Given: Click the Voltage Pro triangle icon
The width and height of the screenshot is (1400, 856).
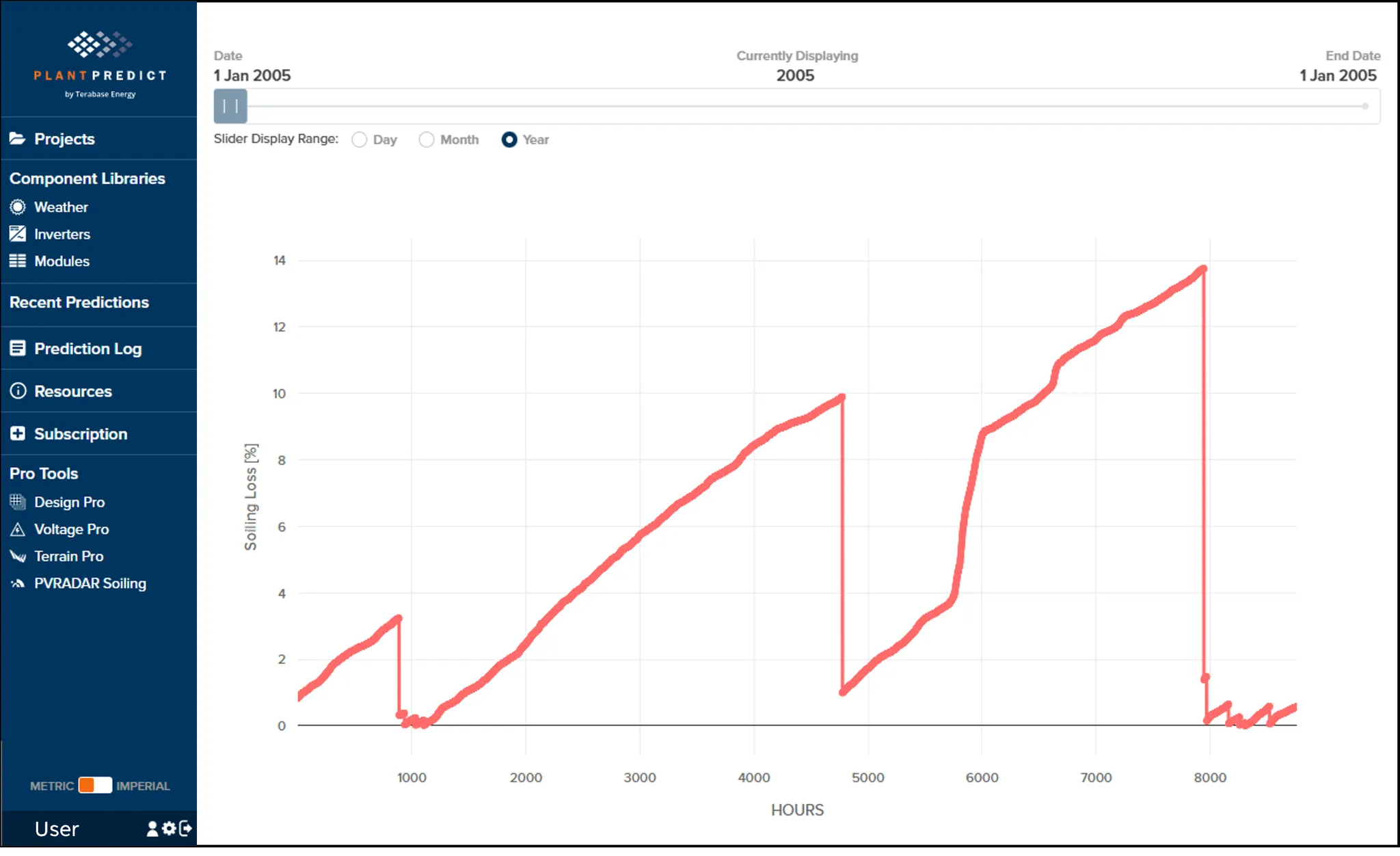Looking at the screenshot, I should pyautogui.click(x=18, y=529).
